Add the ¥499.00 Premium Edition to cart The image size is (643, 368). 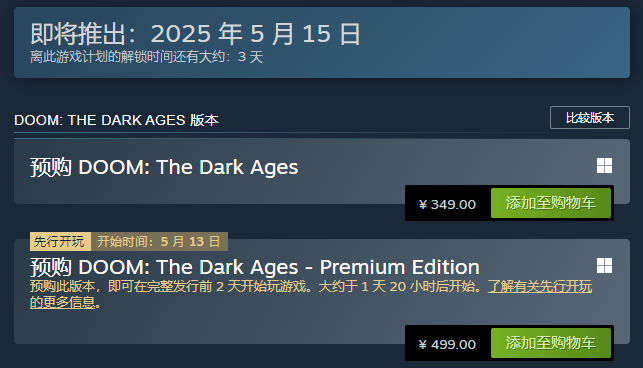click(551, 343)
